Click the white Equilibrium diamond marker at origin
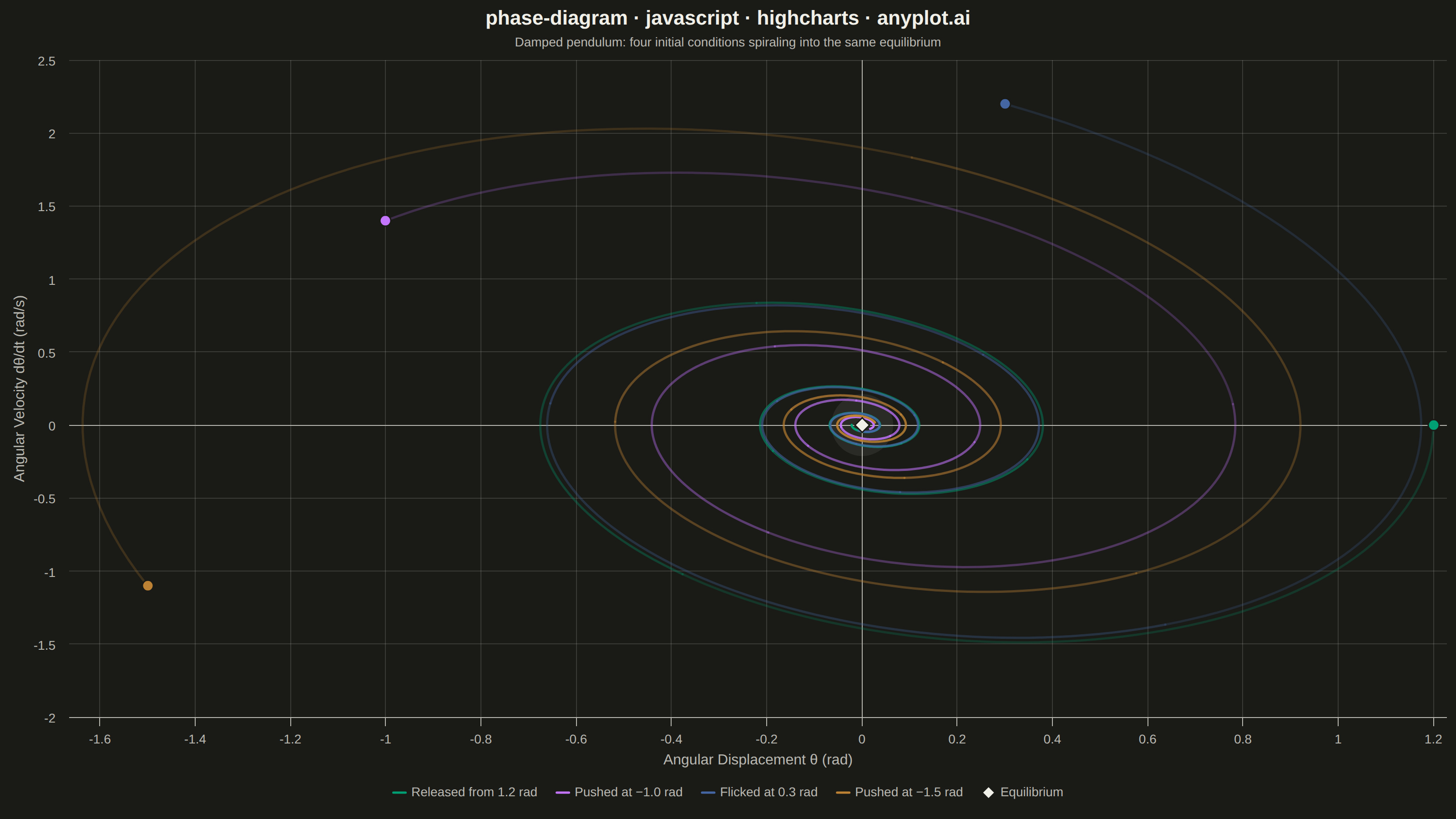 862,425
